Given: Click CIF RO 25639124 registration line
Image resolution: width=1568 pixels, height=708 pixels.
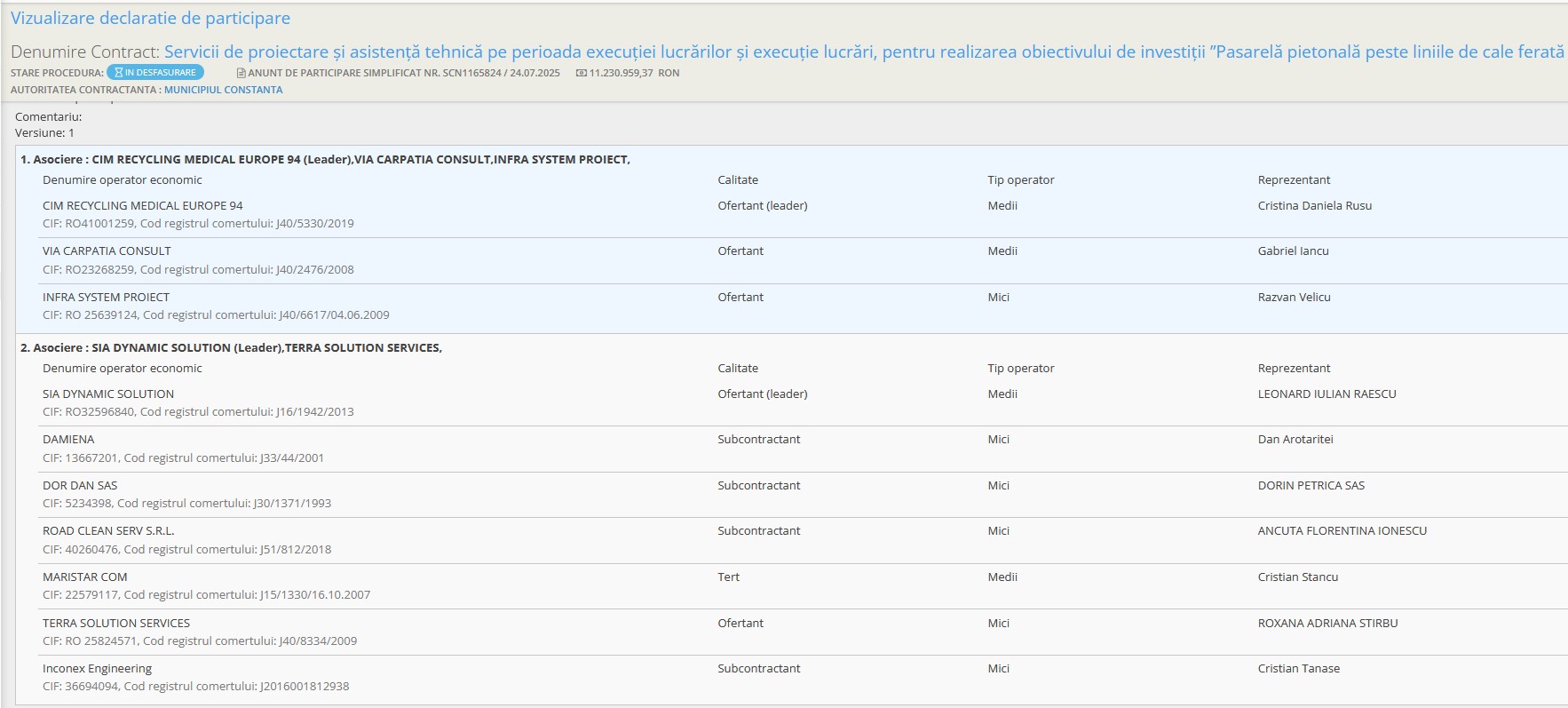Looking at the screenshot, I should pos(216,315).
